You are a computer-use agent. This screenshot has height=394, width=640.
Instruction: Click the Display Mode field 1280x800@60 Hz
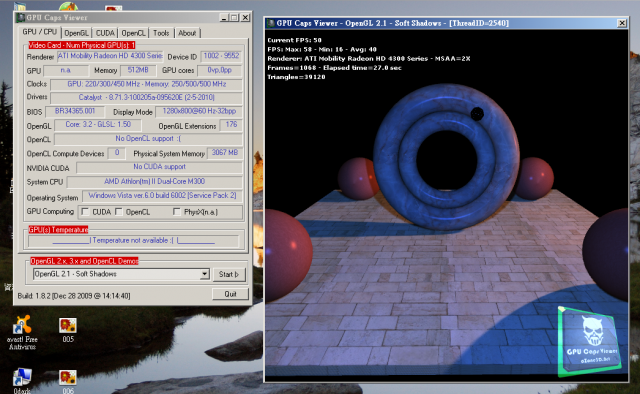199,111
